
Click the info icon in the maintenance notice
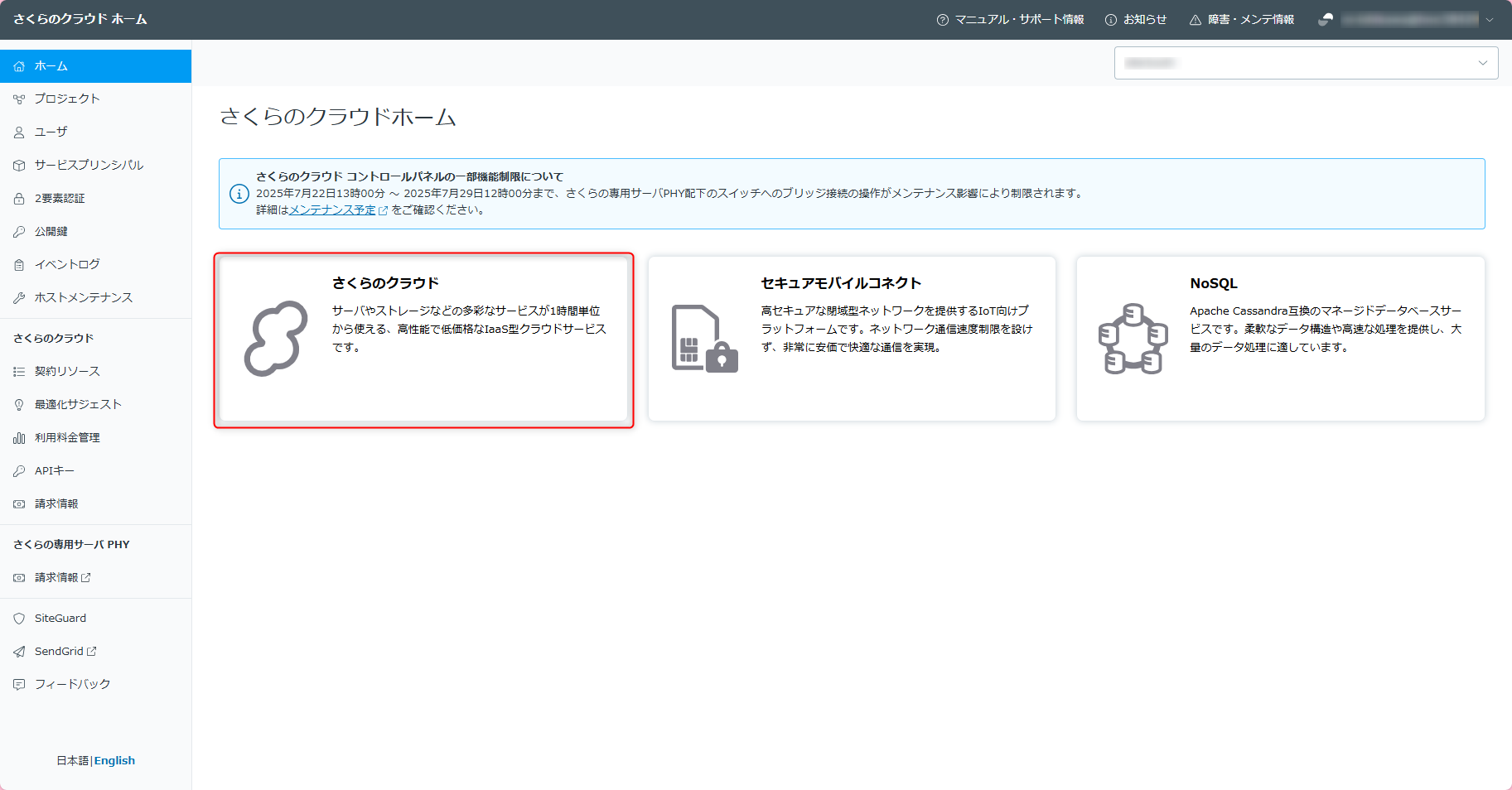pyautogui.click(x=239, y=193)
